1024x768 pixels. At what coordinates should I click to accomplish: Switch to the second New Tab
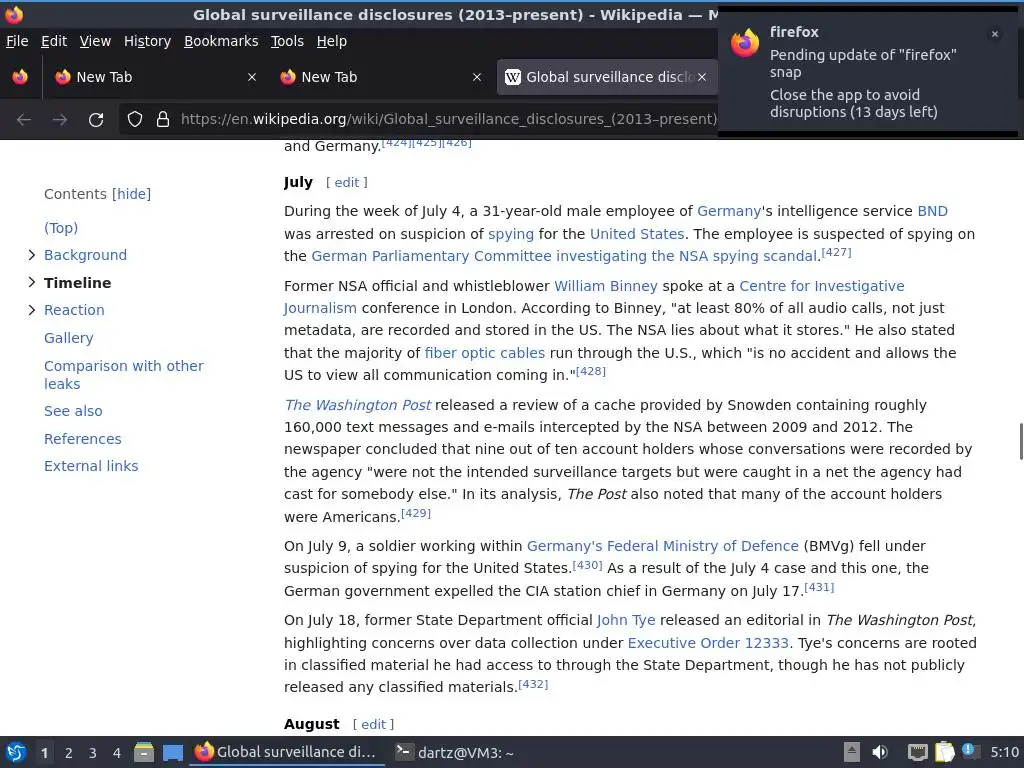tap(381, 77)
